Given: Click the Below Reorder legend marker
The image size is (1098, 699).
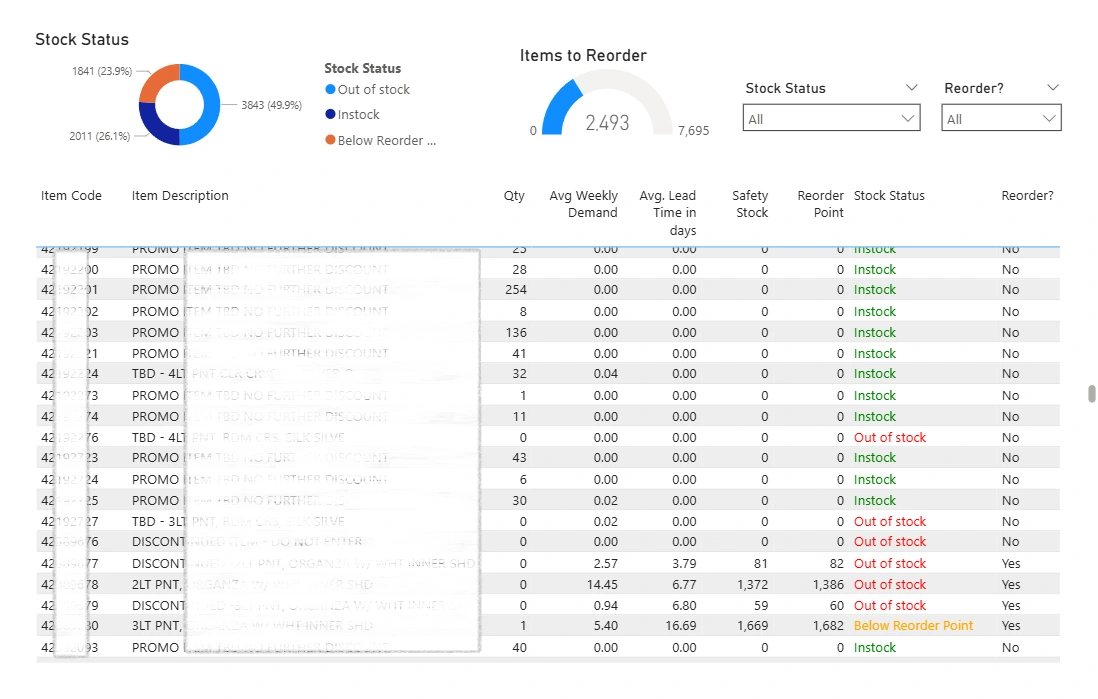Looking at the screenshot, I should pyautogui.click(x=331, y=139).
